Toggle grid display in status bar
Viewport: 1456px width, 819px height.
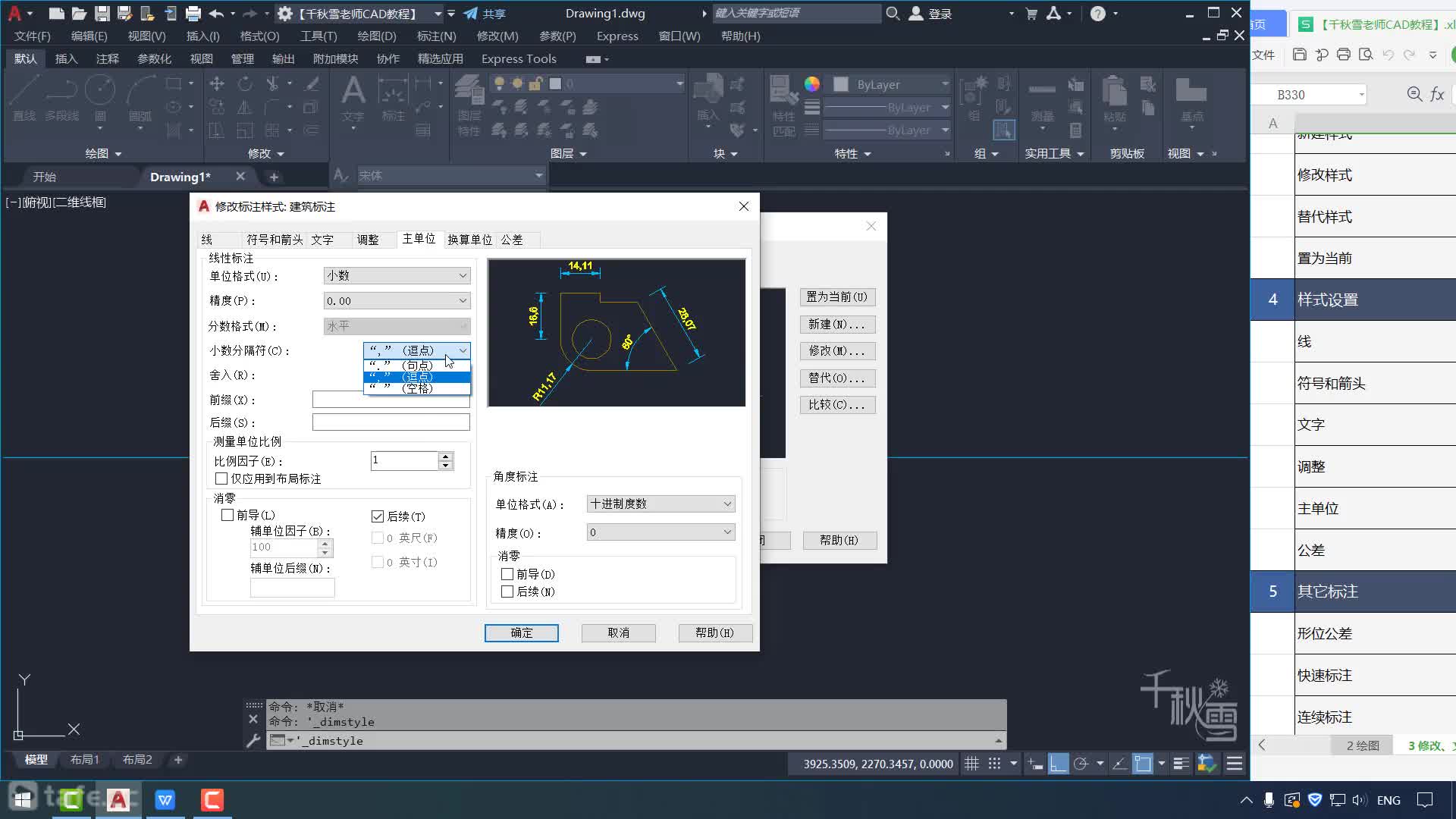[971, 764]
